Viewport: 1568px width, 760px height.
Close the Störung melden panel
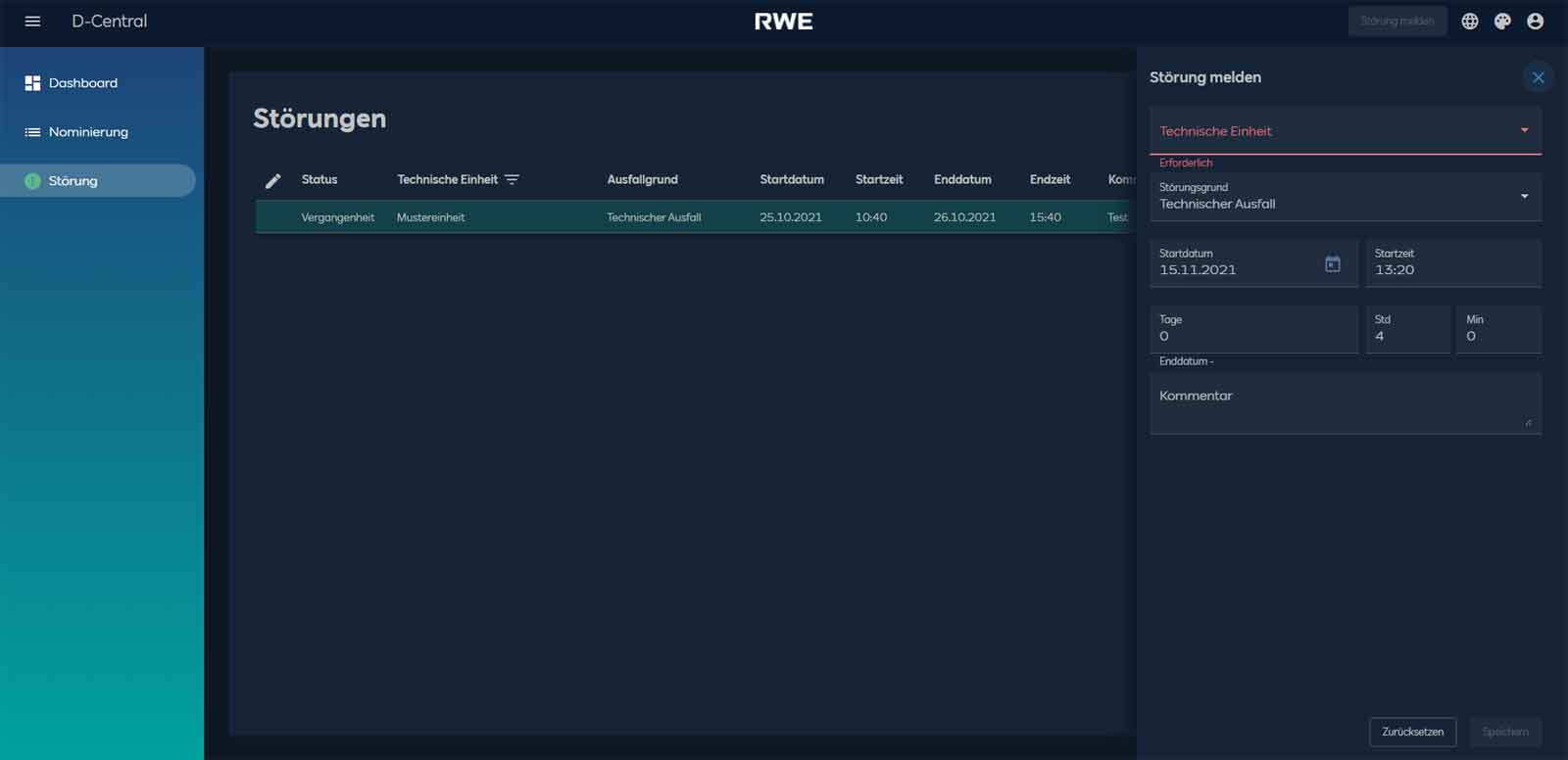(1538, 77)
